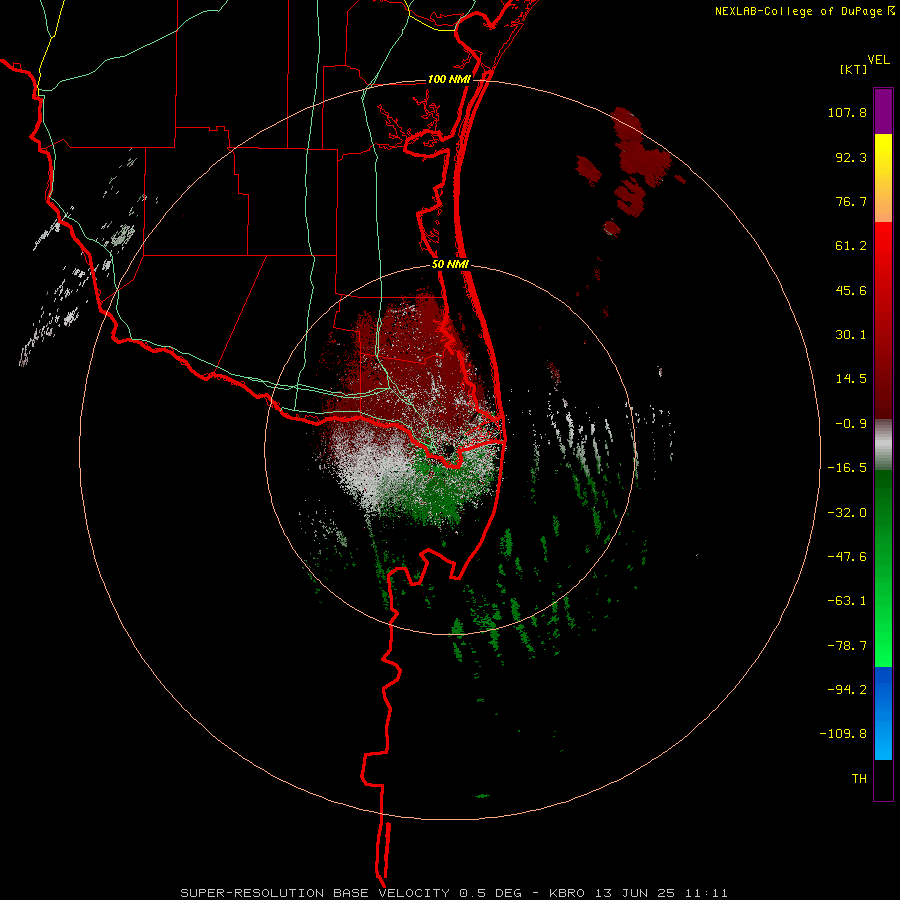Click the -0.9 velocity scale value
This screenshot has width=900, height=900.
[851, 424]
